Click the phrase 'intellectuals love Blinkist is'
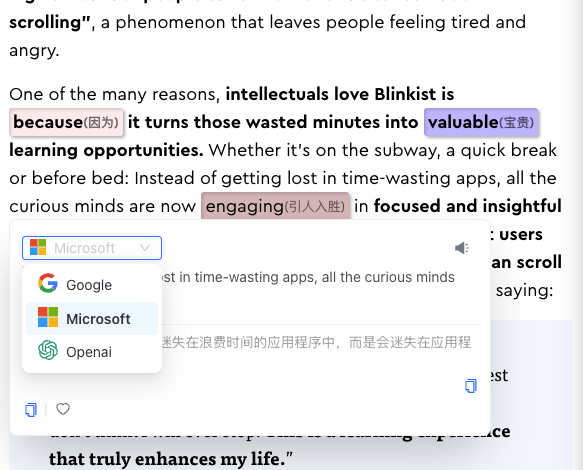The width and height of the screenshot is (583, 470). (x=340, y=94)
